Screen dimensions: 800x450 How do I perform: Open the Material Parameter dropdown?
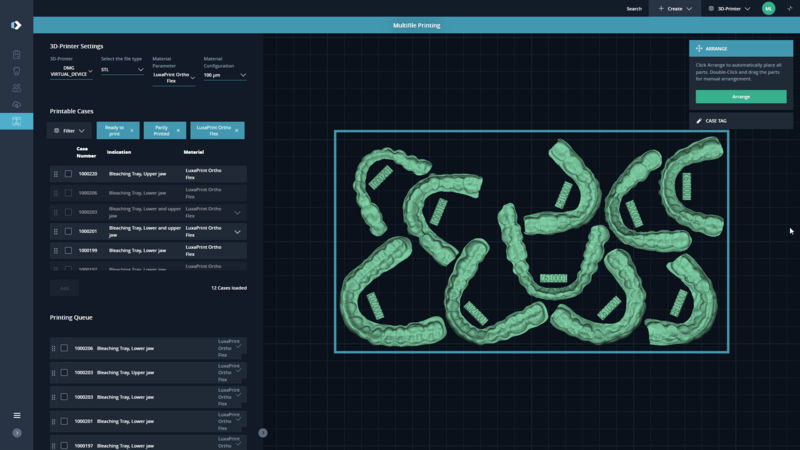pos(173,78)
